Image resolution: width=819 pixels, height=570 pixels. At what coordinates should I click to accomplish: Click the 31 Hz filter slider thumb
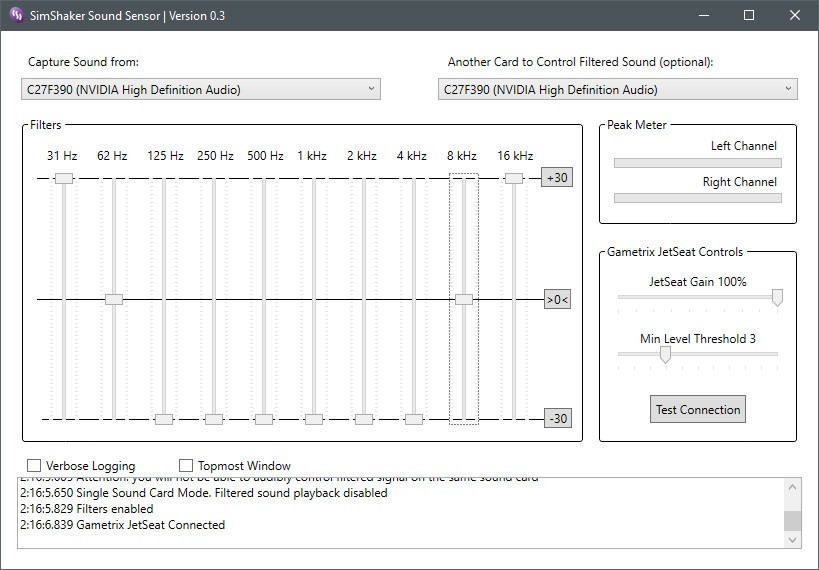[64, 178]
